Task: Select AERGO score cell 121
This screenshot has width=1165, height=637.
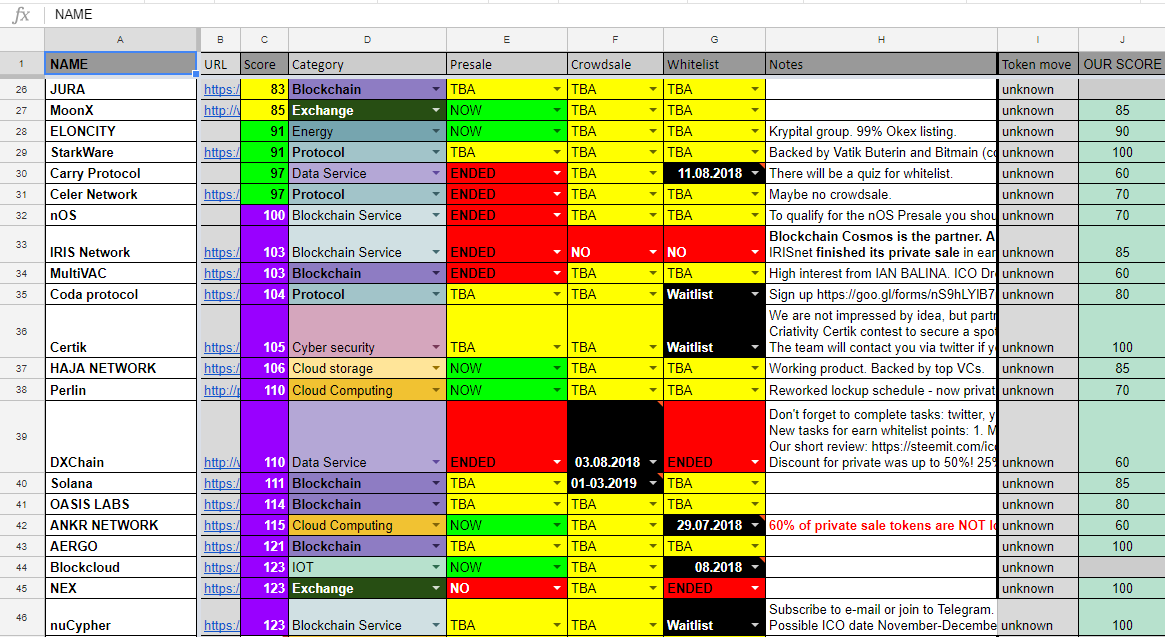Action: click(x=265, y=546)
